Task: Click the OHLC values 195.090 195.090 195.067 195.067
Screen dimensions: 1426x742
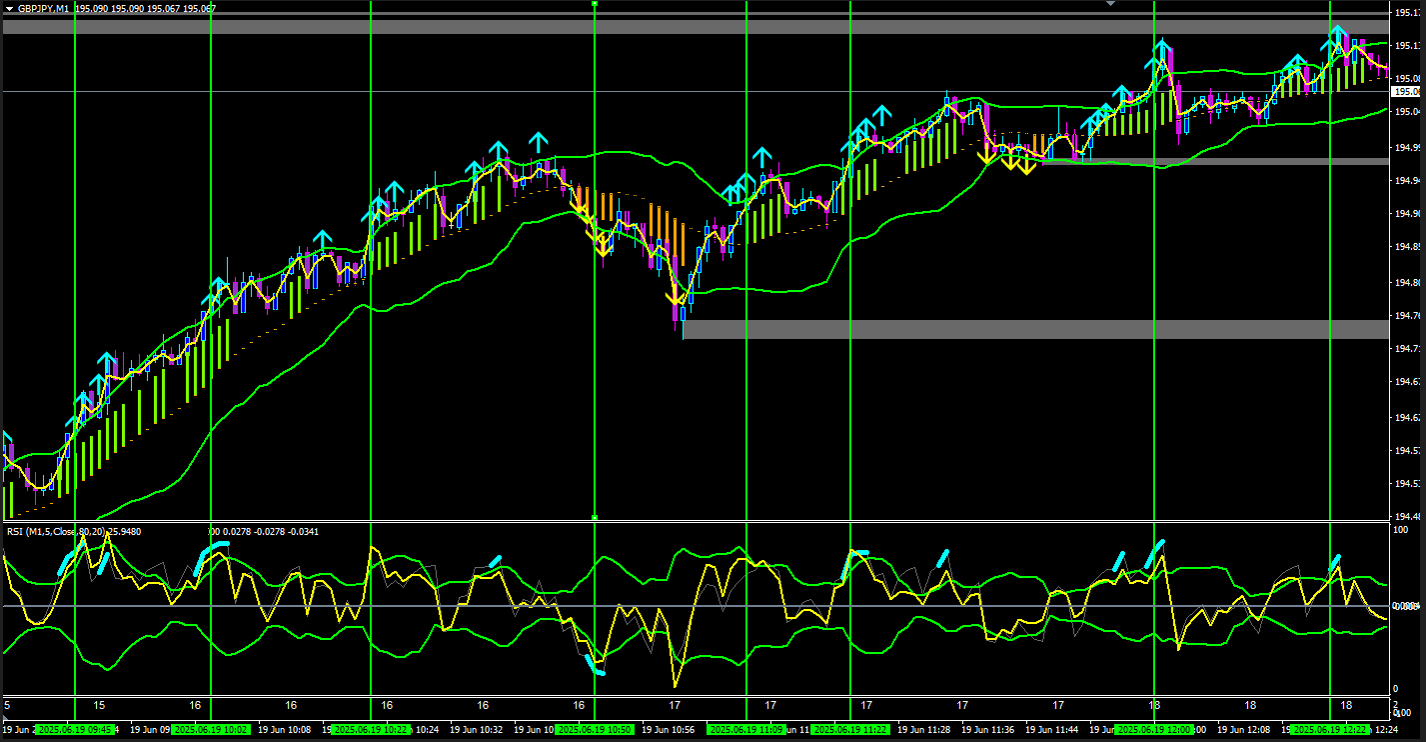Action: click(x=147, y=8)
